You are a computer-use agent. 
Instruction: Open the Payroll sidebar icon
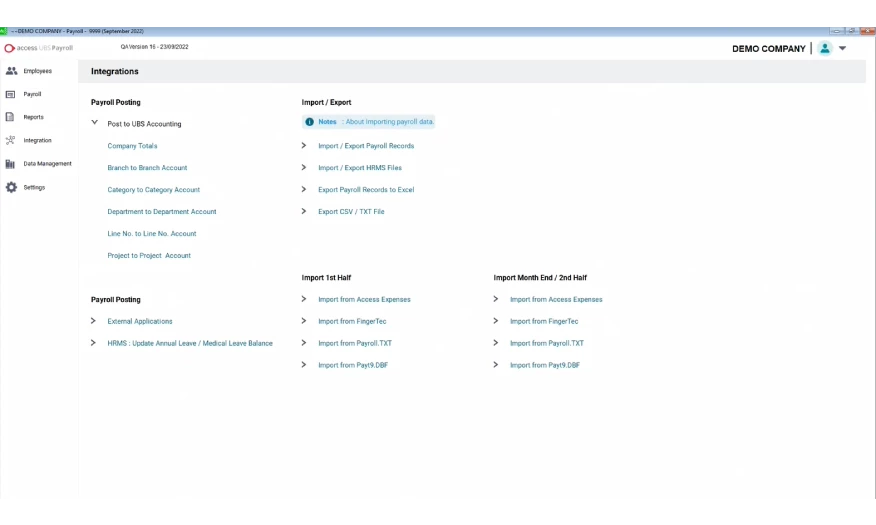(x=11, y=94)
